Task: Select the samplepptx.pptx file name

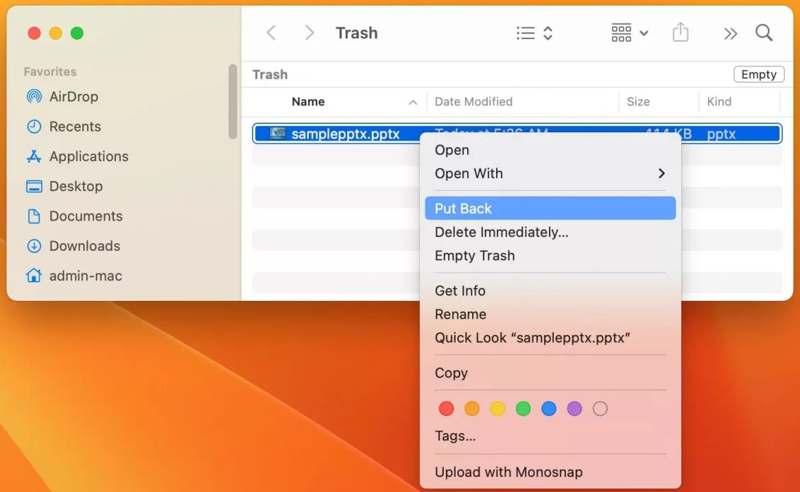Action: pyautogui.click(x=345, y=134)
